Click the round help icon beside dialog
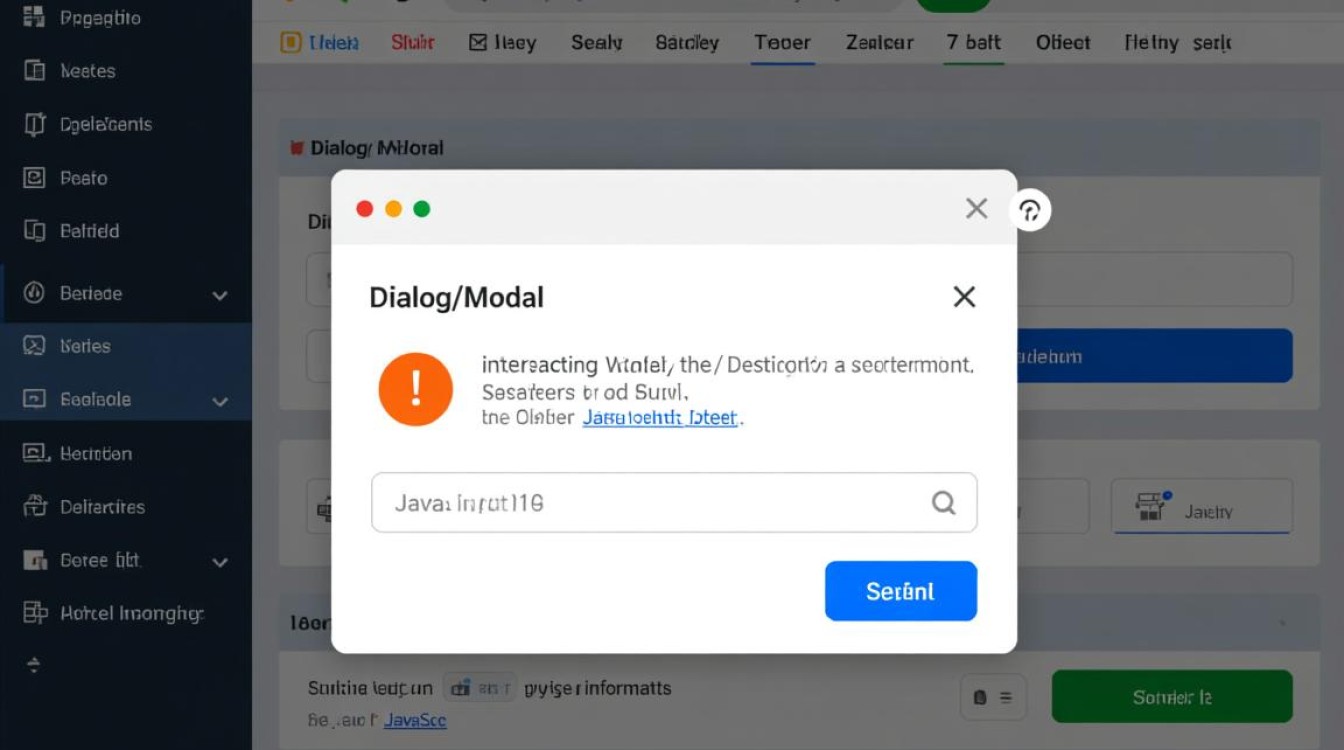The width and height of the screenshot is (1344, 750). 1031,210
